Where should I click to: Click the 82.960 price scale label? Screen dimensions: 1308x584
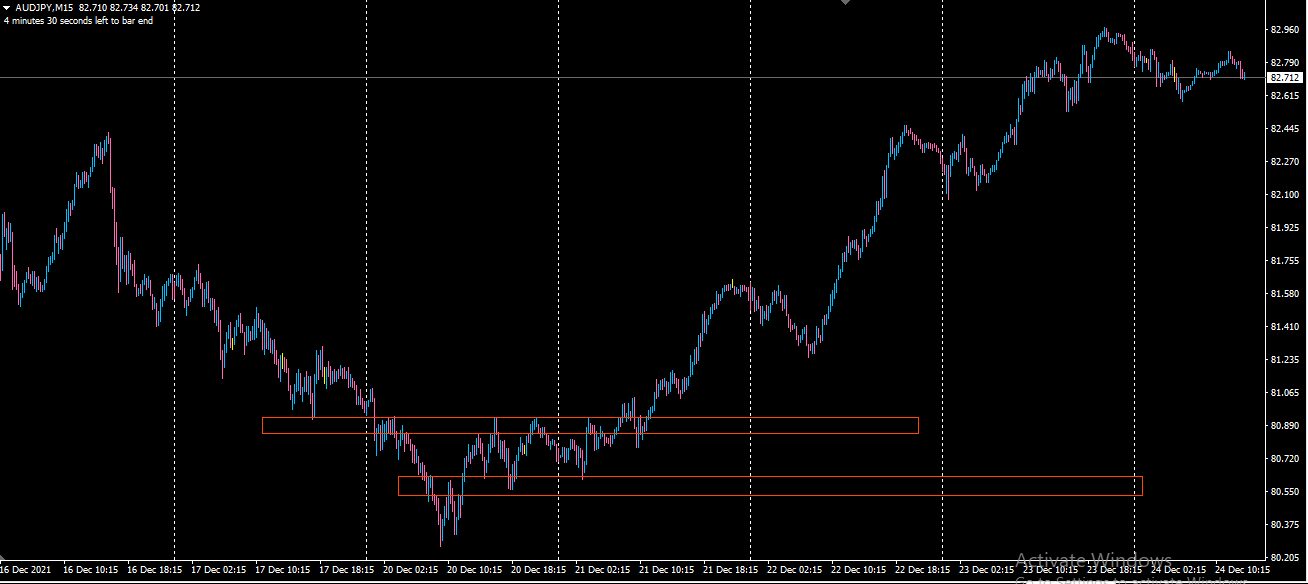(x=1284, y=30)
